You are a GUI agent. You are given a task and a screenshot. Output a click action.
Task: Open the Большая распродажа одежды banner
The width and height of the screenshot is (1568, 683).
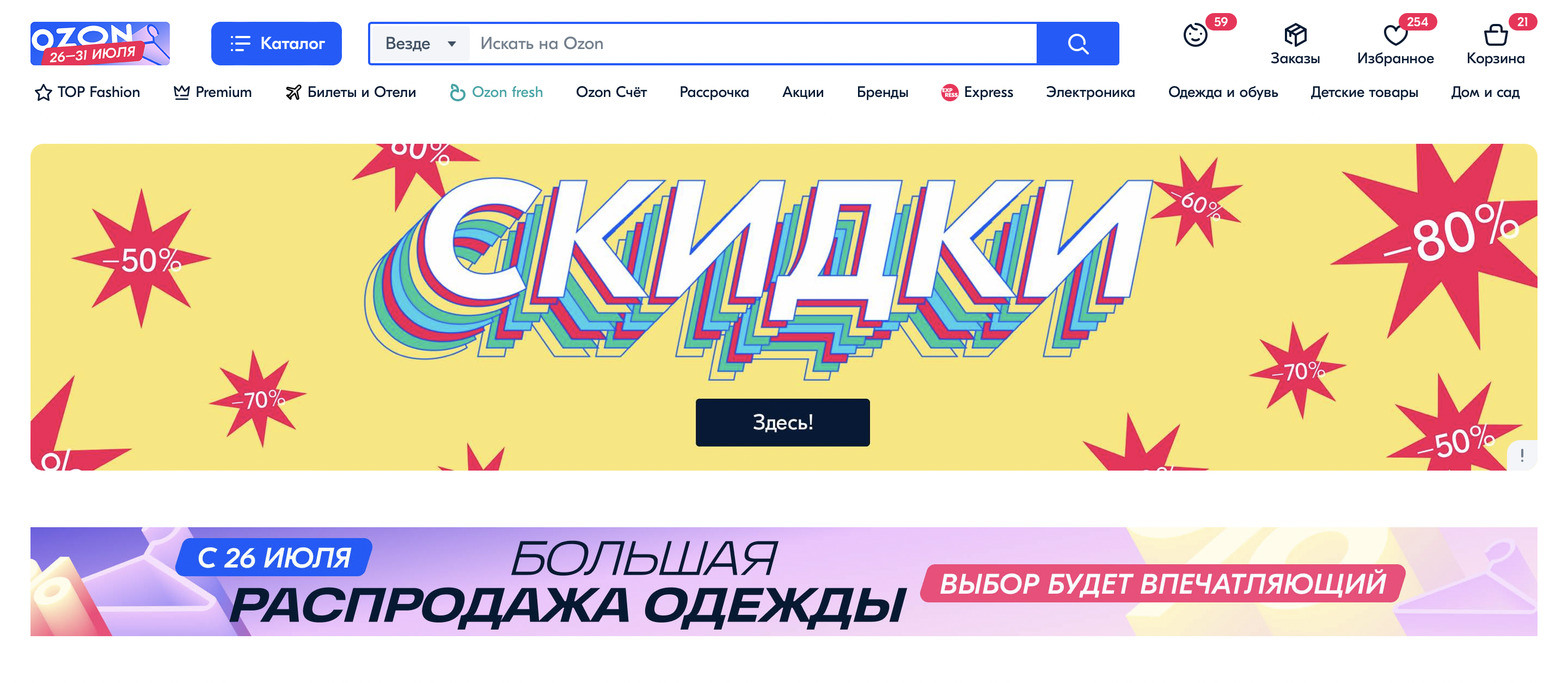point(783,581)
